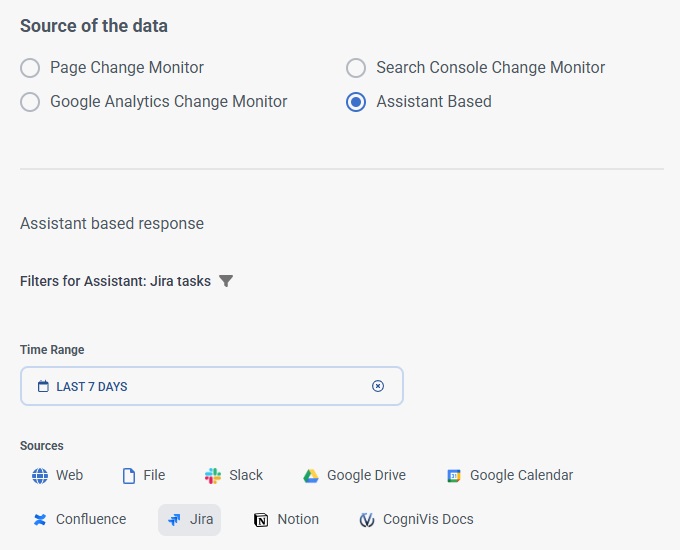Viewport: 680px width, 550px height.
Task: Click the Google Drive source label
Action: click(x=366, y=476)
